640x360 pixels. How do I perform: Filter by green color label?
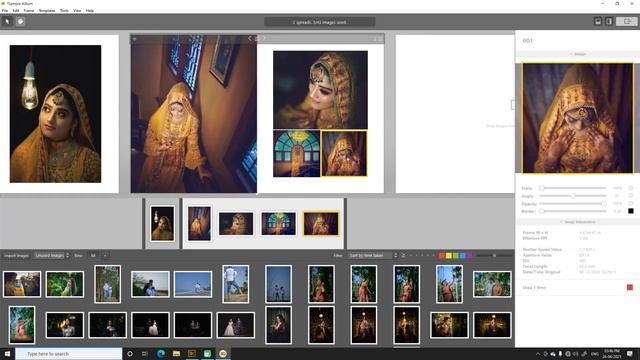click(x=456, y=256)
